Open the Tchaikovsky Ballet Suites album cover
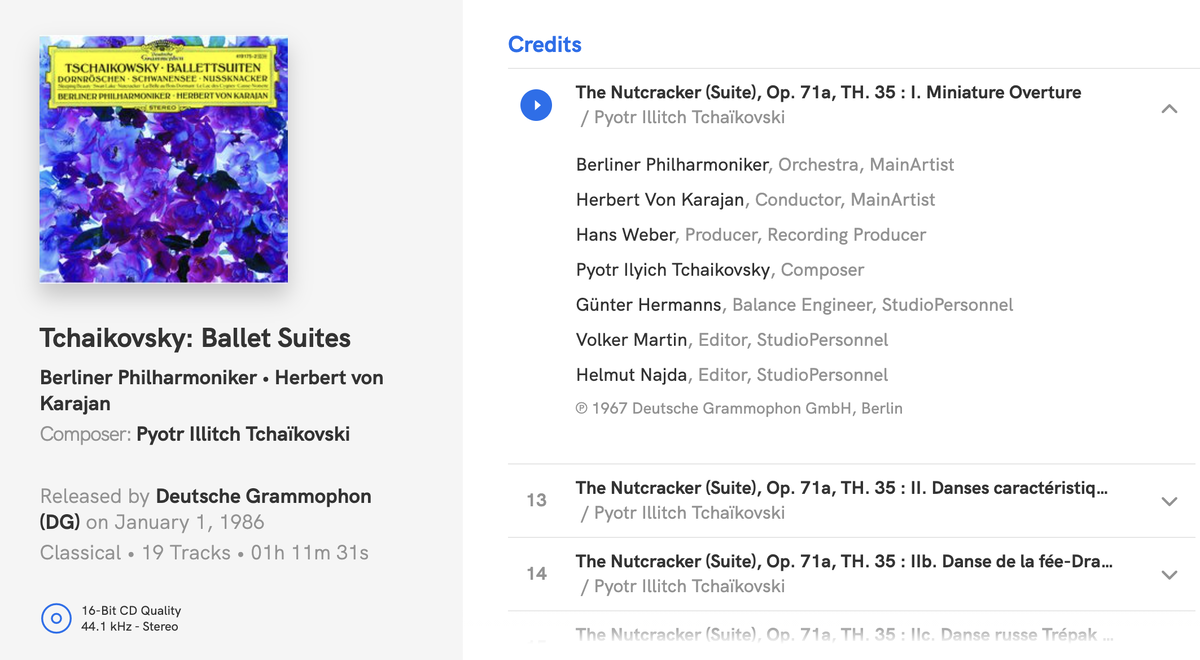 [x=163, y=160]
